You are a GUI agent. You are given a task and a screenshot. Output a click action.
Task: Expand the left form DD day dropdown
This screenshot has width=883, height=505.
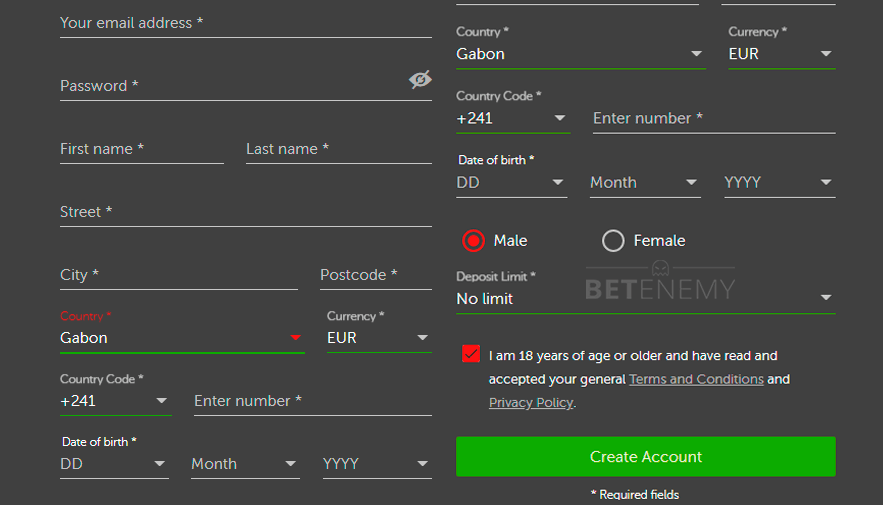tap(114, 464)
